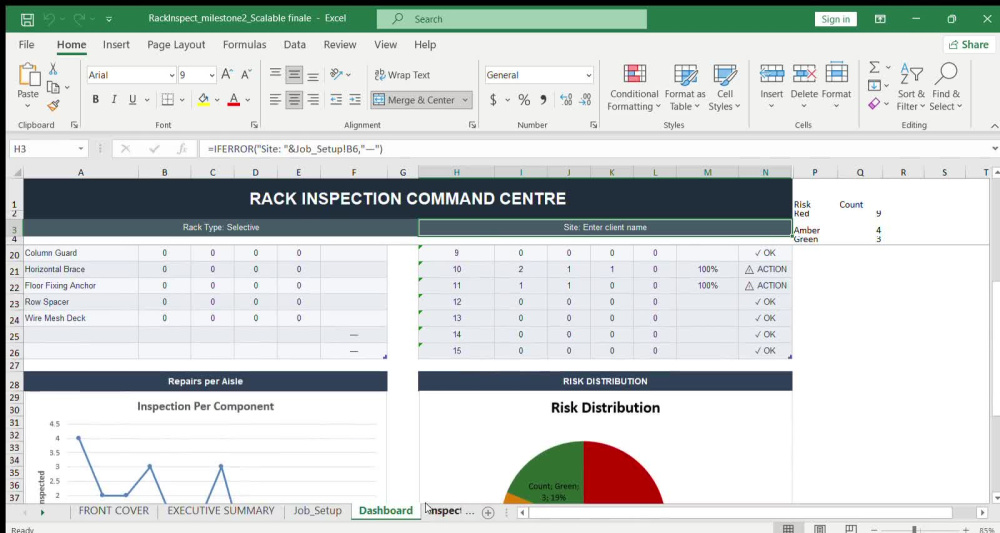Click Decrease Decimal icon
The image size is (1000, 533).
585,99
